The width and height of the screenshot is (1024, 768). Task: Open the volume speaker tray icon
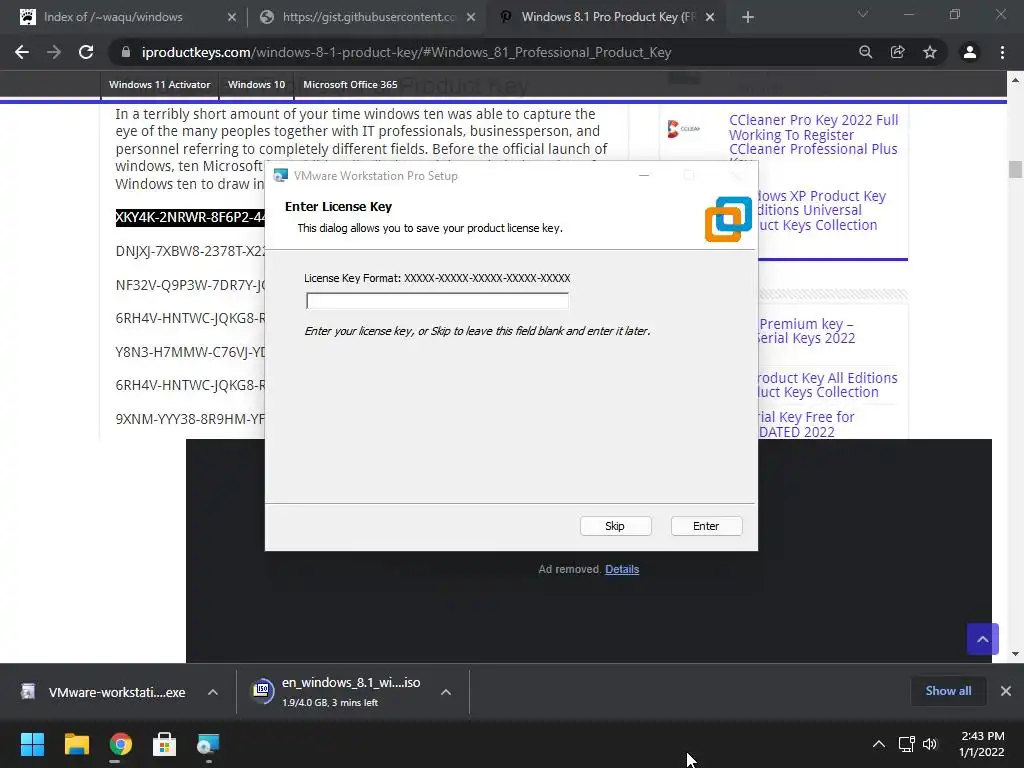point(930,744)
